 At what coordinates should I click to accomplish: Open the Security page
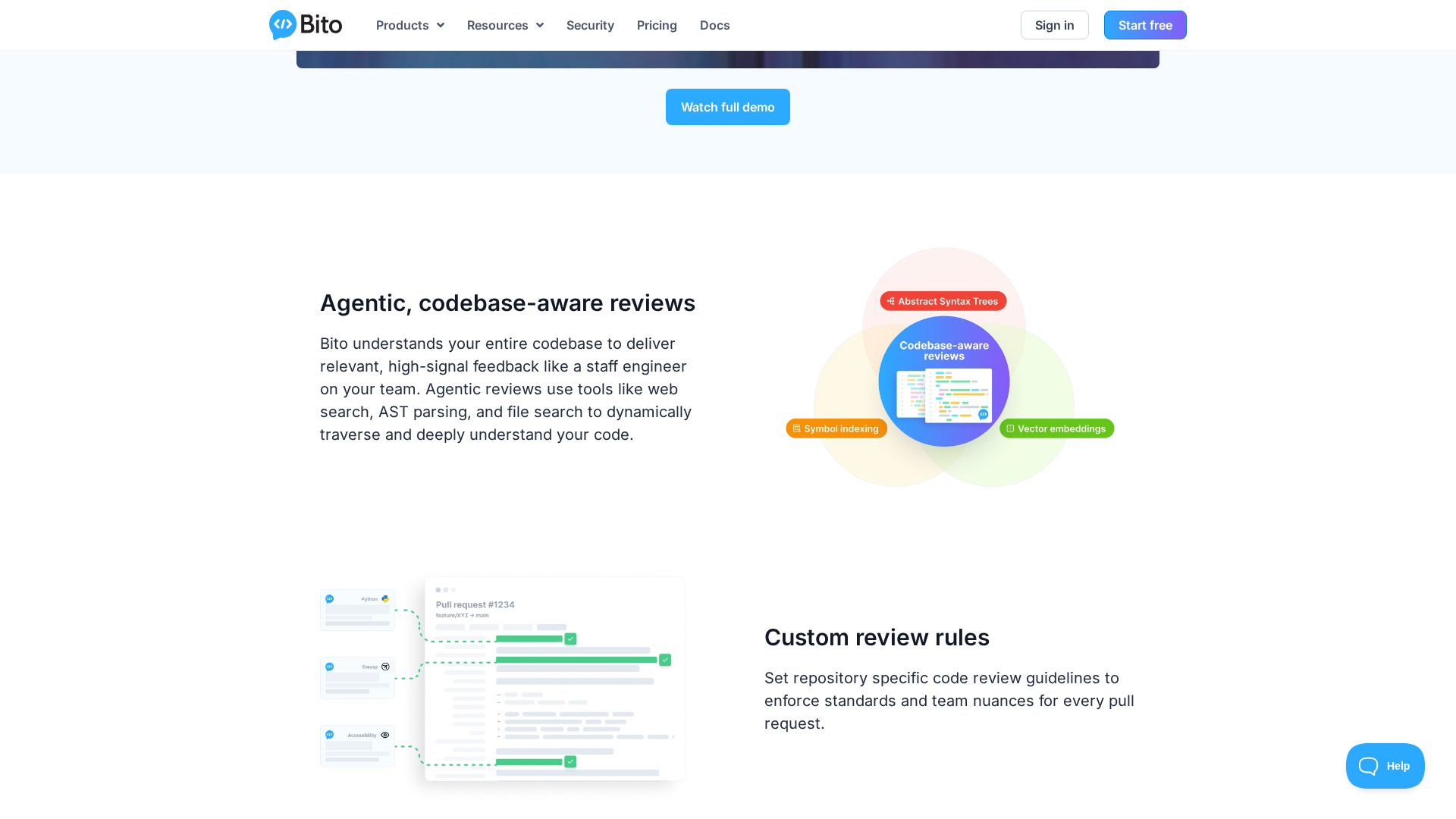(x=590, y=25)
